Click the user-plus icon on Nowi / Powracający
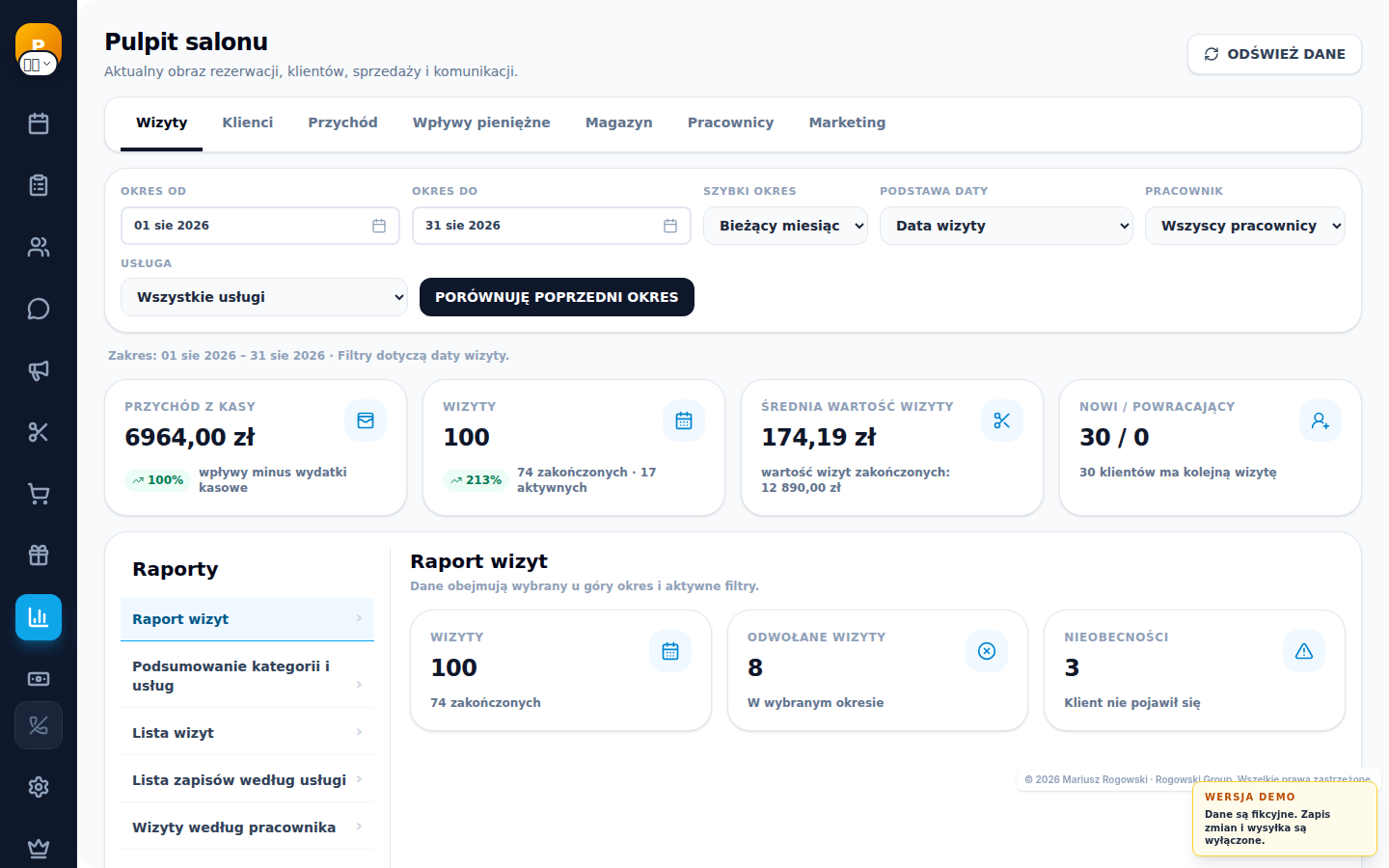 point(1321,420)
